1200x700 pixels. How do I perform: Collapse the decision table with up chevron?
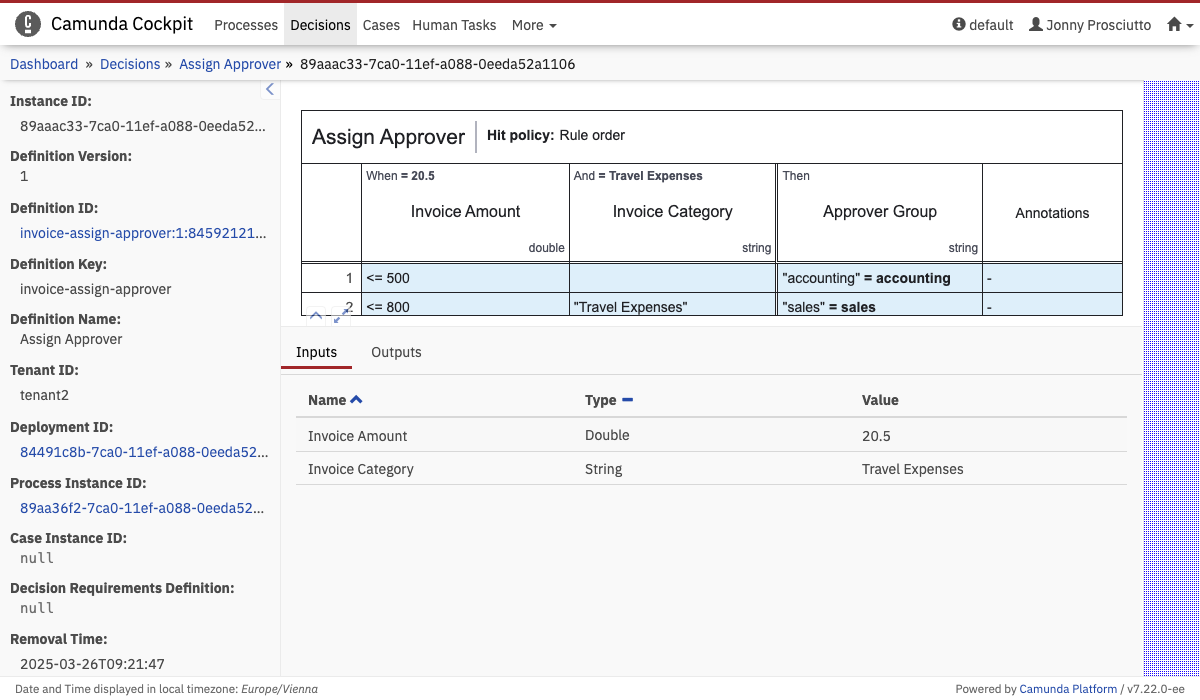point(316,316)
